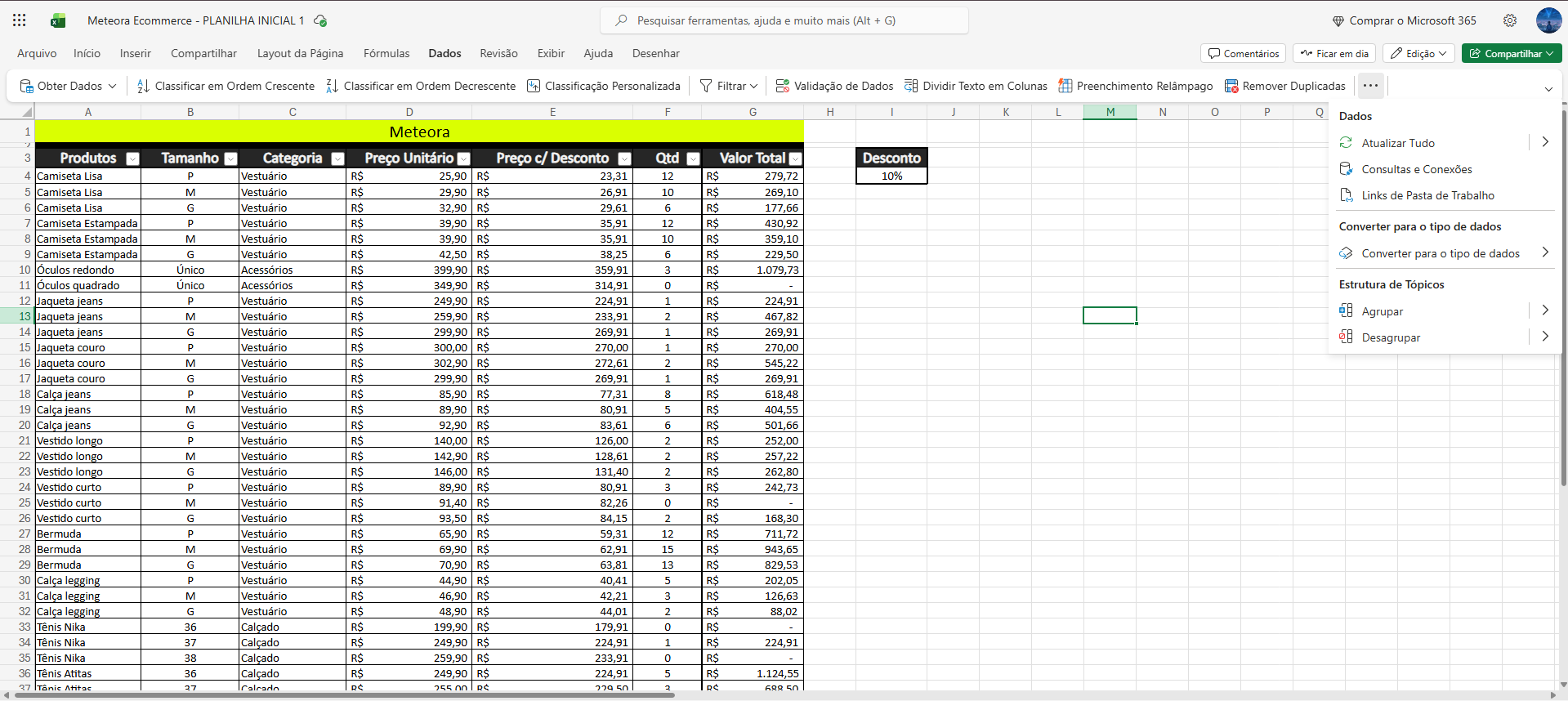Open the Categoria column filter dropdown
Screen dimensions: 1568x701
pyautogui.click(x=337, y=159)
